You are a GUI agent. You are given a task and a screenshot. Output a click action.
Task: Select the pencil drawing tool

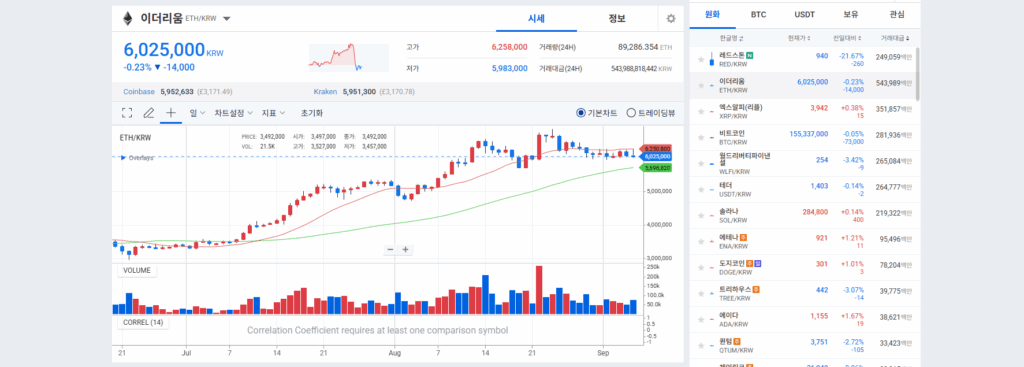[148, 113]
